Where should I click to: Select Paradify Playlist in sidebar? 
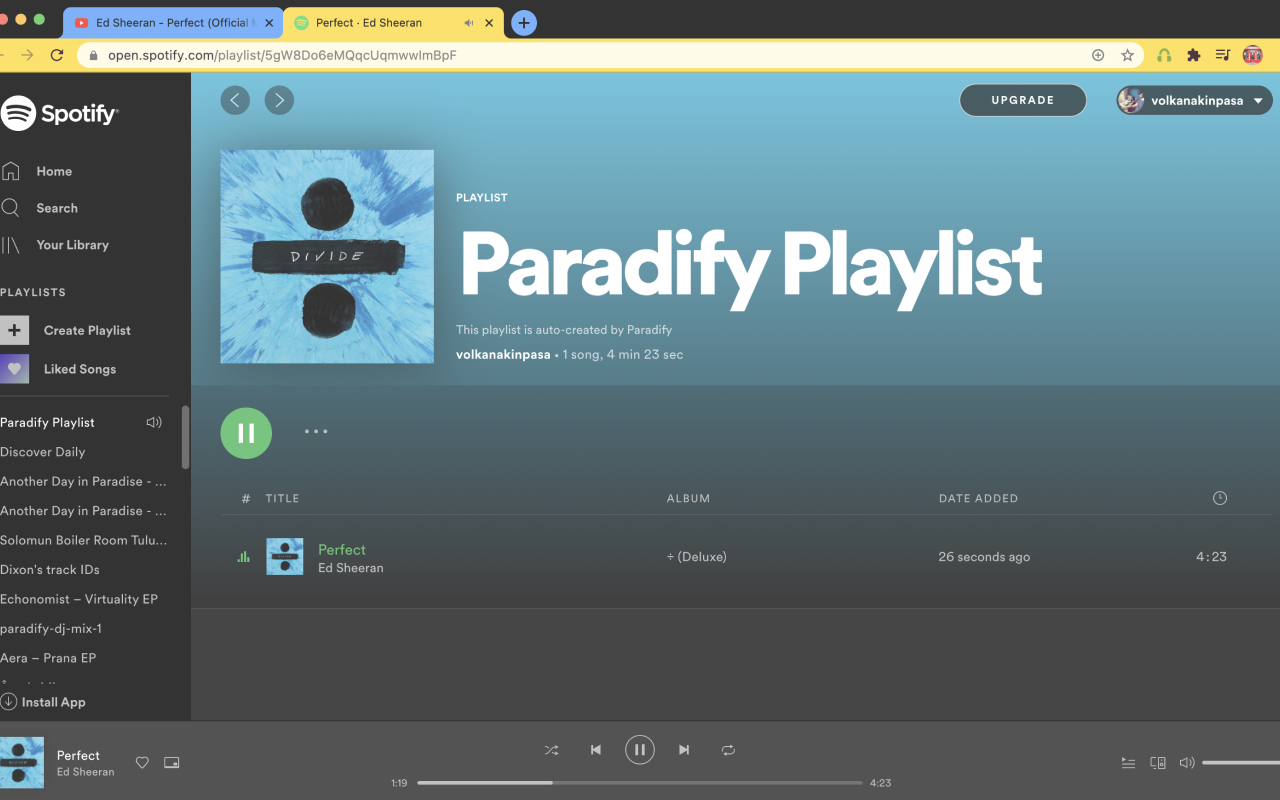pos(47,422)
